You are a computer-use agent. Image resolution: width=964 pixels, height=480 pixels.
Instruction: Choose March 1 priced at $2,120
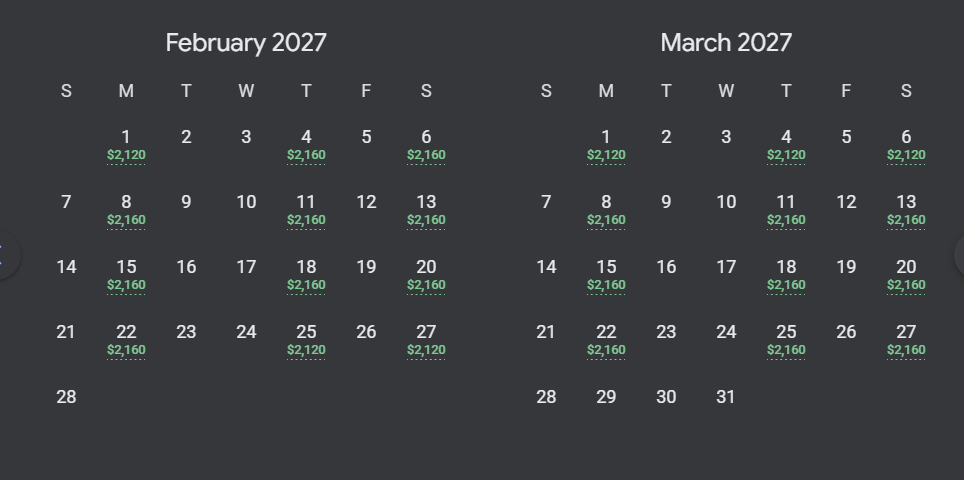pyautogui.click(x=606, y=145)
